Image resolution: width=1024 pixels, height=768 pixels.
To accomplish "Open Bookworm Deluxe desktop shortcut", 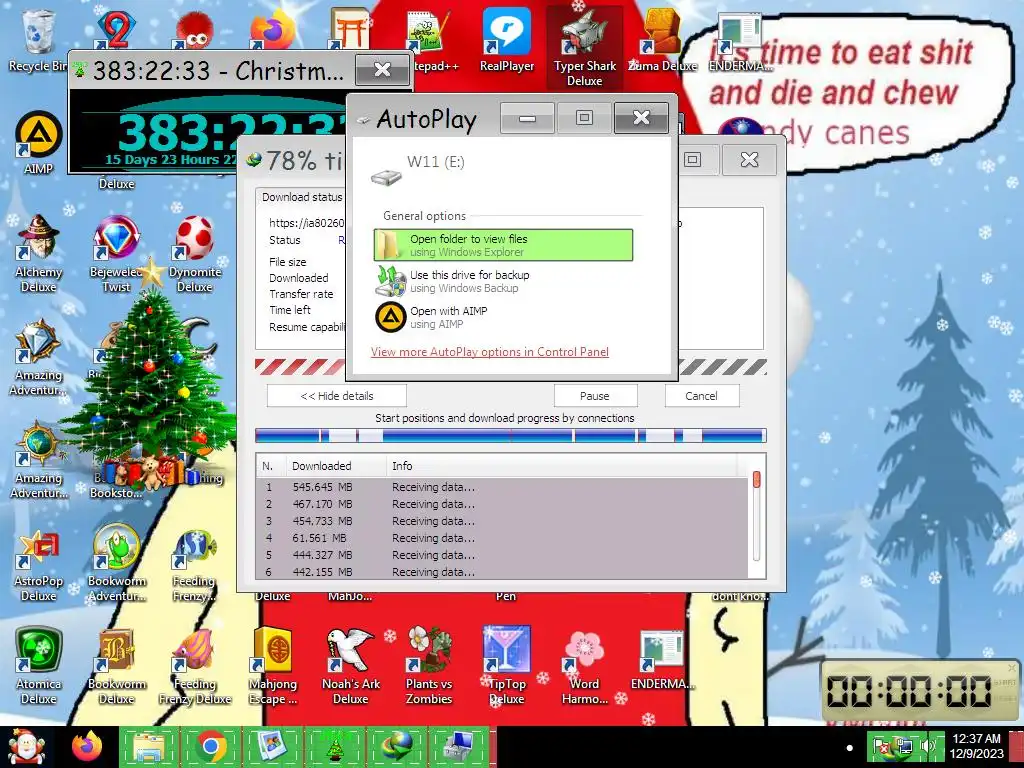I will pyautogui.click(x=116, y=666).
